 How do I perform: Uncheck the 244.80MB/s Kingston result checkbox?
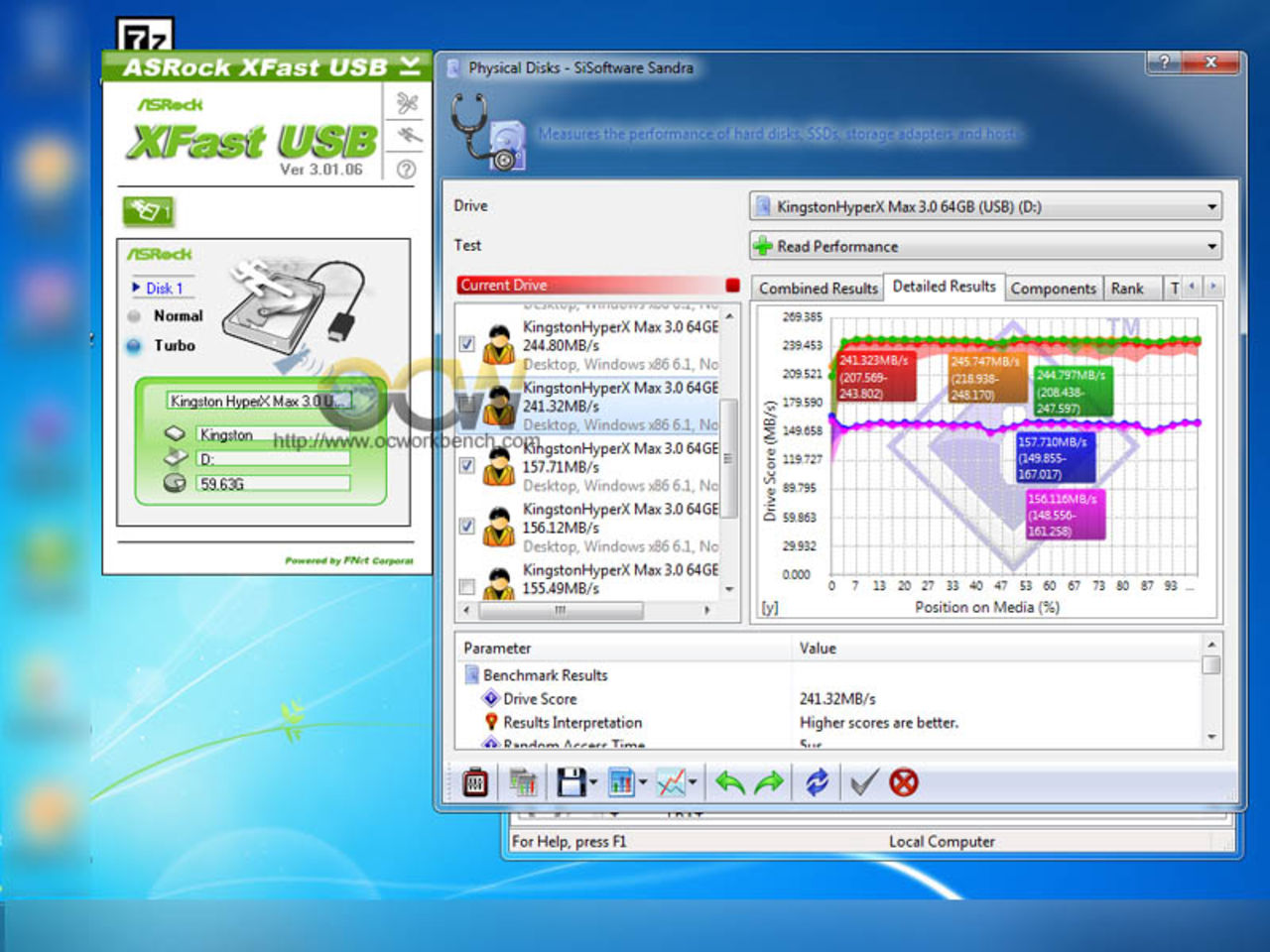click(467, 344)
